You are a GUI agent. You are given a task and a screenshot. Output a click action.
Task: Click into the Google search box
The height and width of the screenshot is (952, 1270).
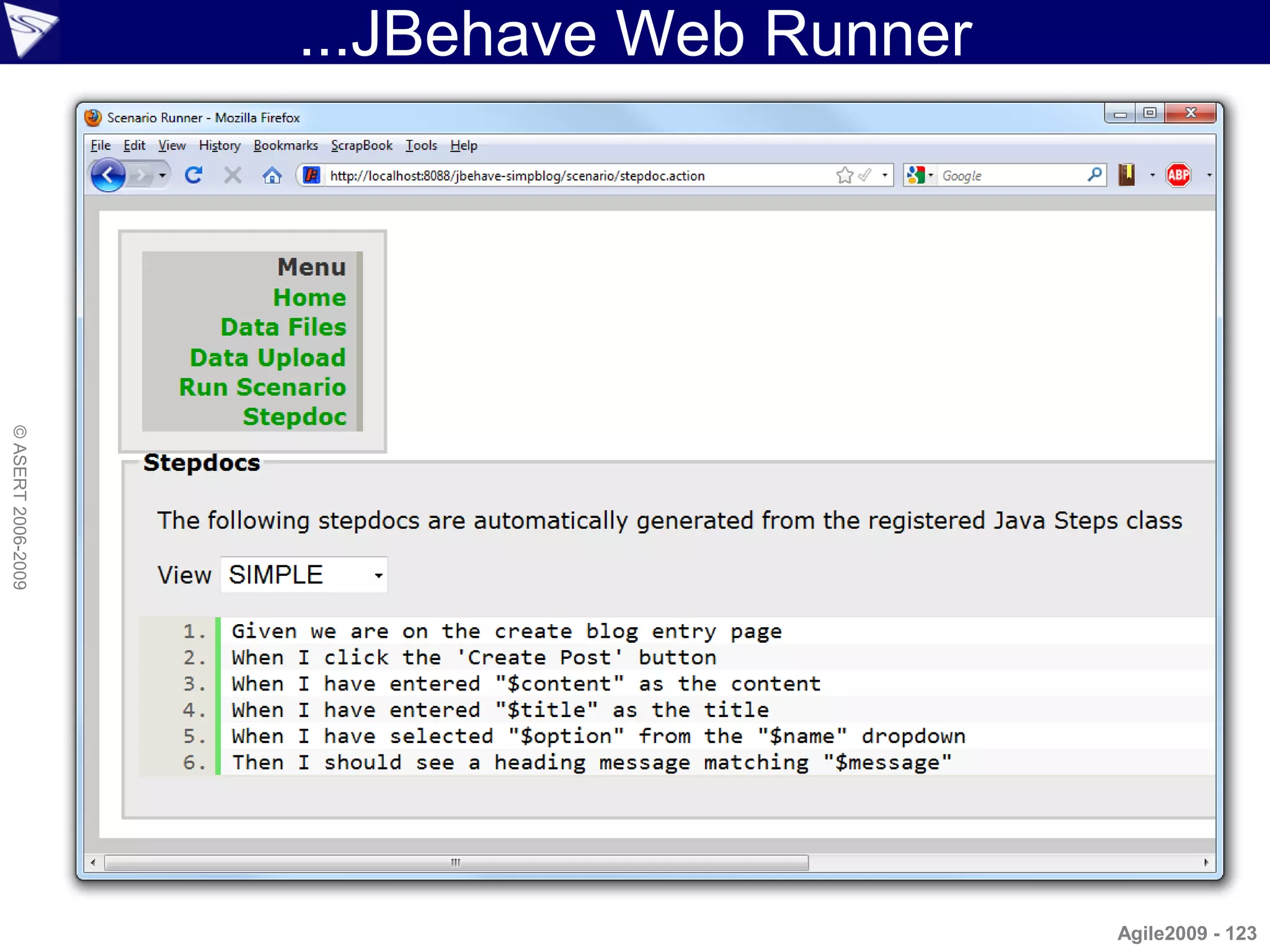coord(1011,175)
